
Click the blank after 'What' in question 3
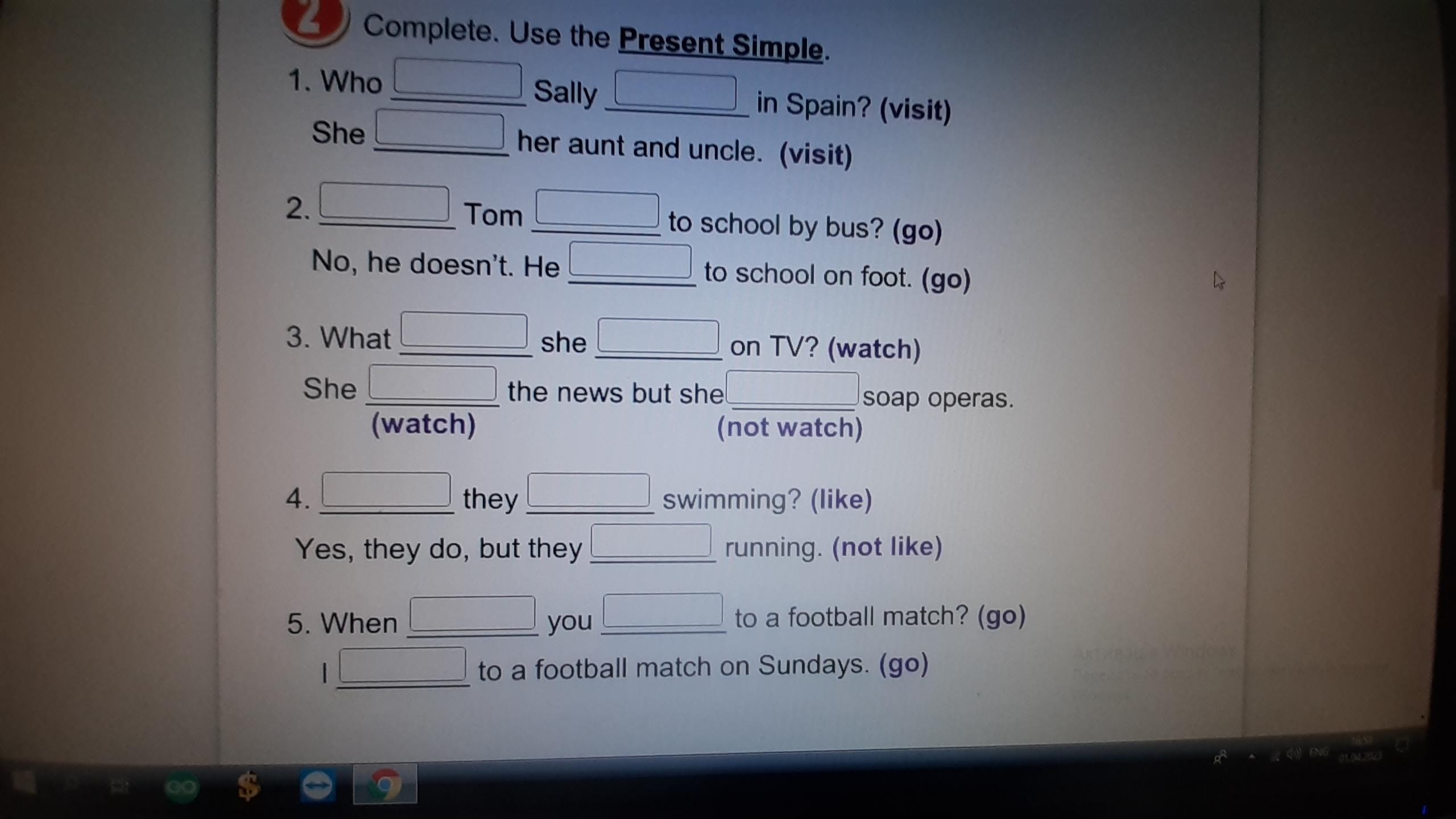click(x=464, y=331)
